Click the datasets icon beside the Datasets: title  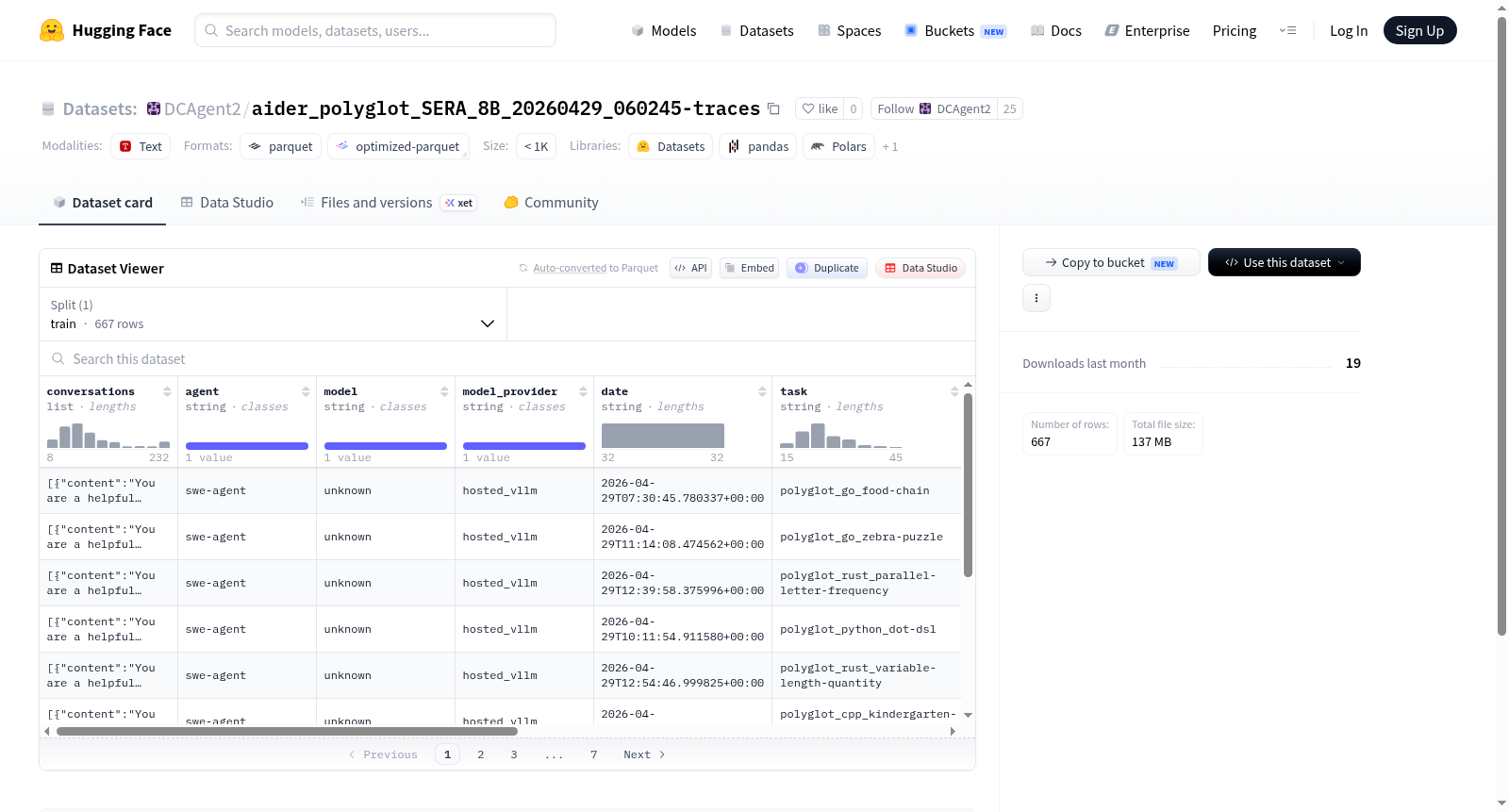point(48,109)
